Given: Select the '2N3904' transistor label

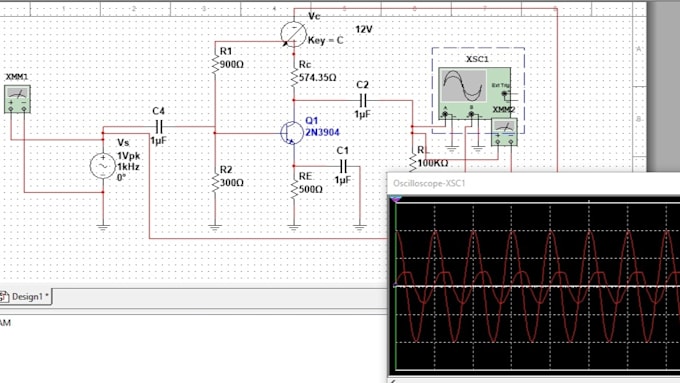Looking at the screenshot, I should point(322,132).
